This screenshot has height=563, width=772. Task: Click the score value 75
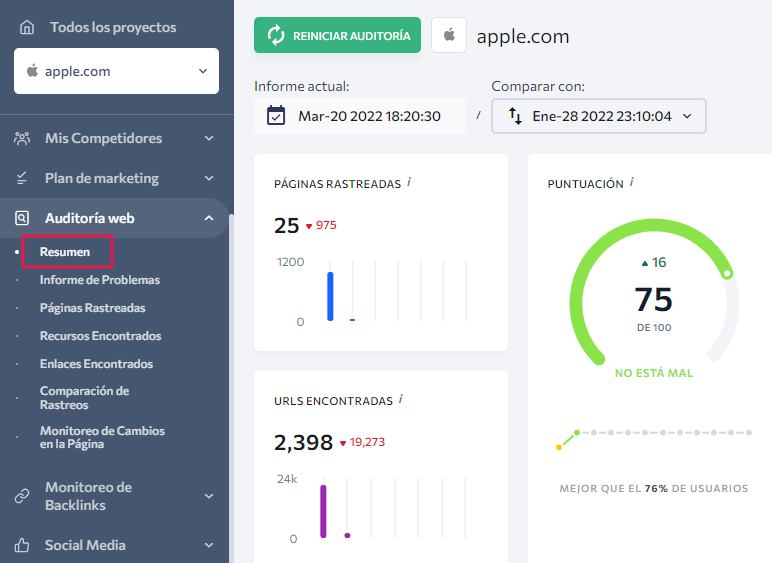click(653, 299)
